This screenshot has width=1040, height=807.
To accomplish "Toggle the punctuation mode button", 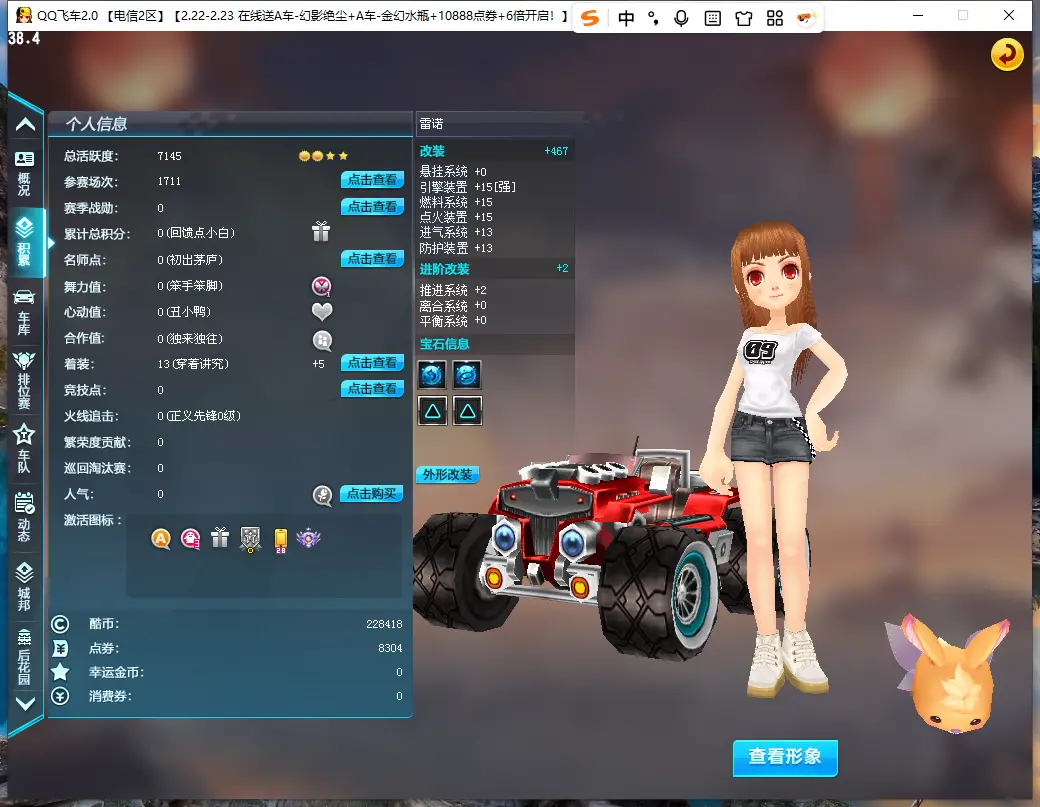I will pyautogui.click(x=653, y=18).
